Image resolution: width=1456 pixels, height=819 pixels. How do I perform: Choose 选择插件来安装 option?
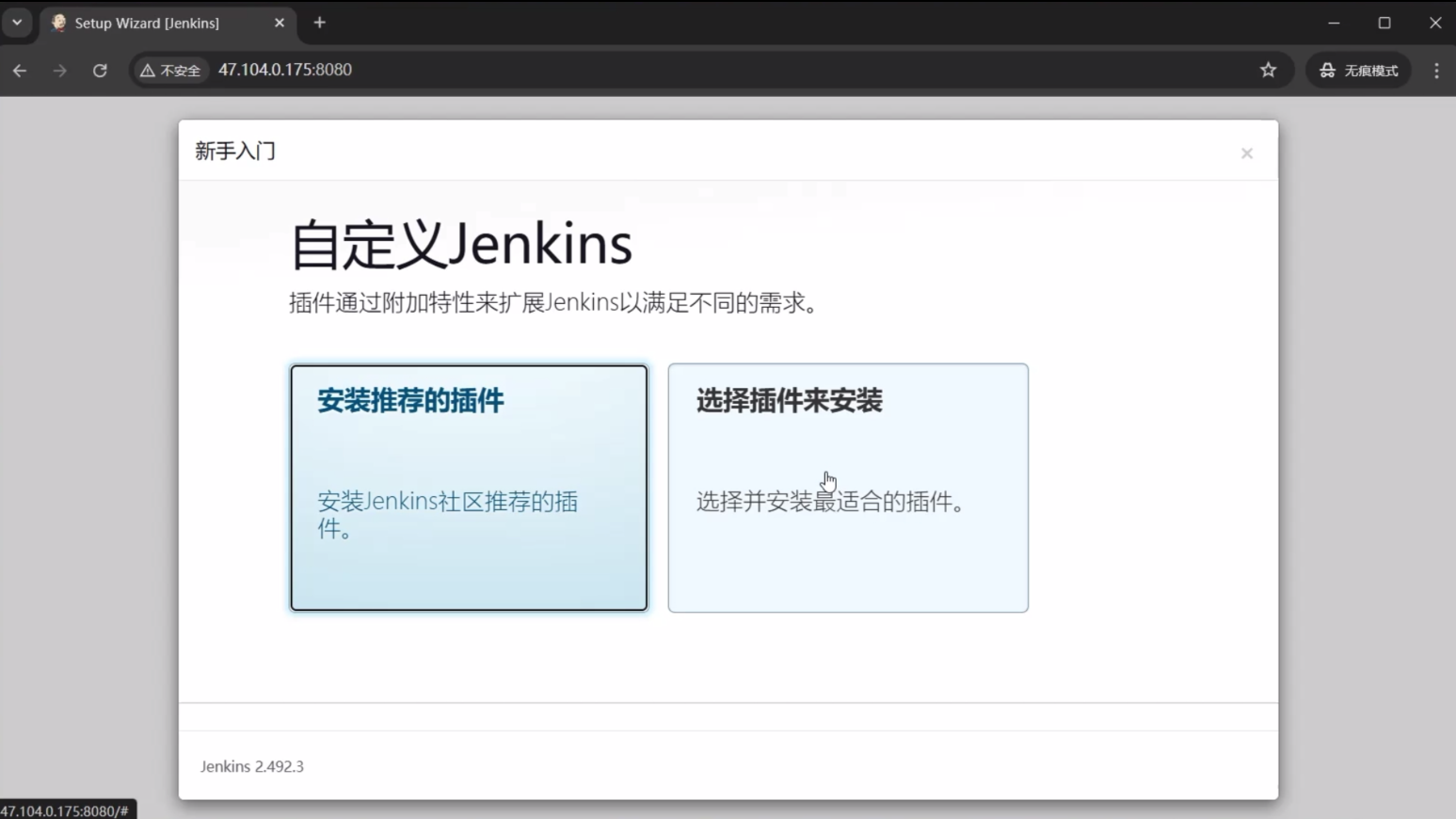tap(848, 488)
